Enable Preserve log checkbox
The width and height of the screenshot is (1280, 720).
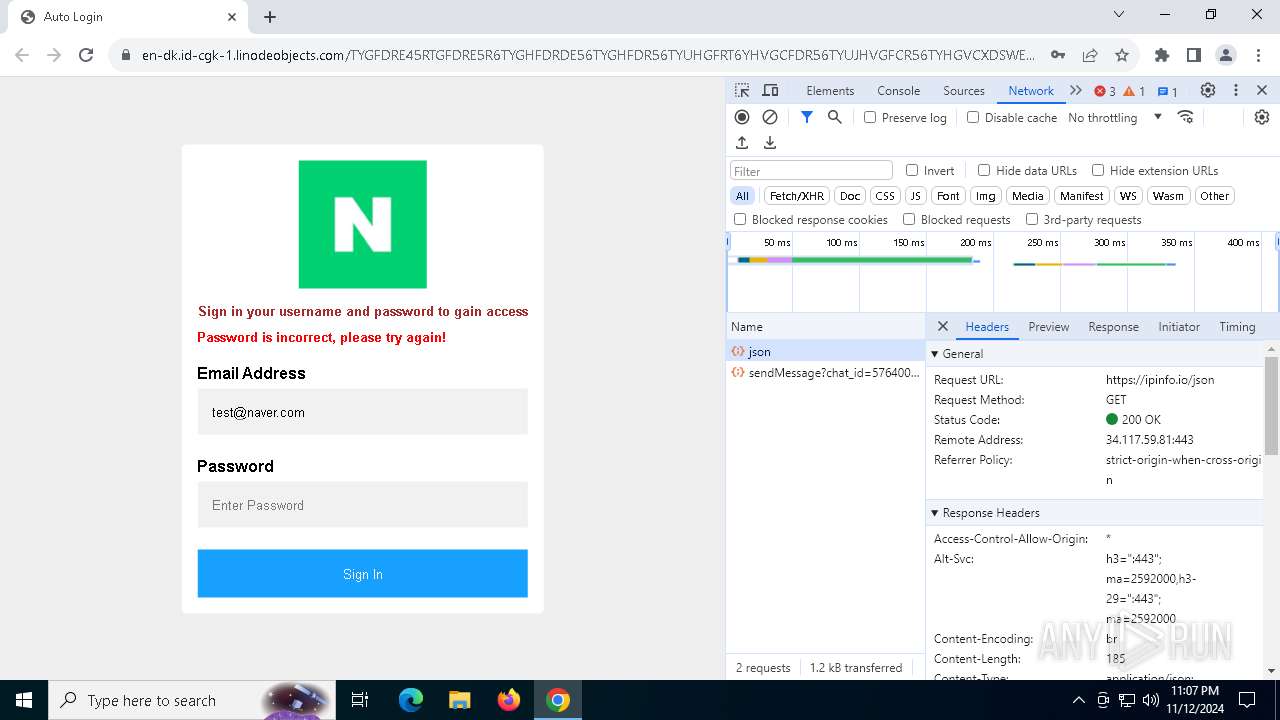click(x=870, y=117)
